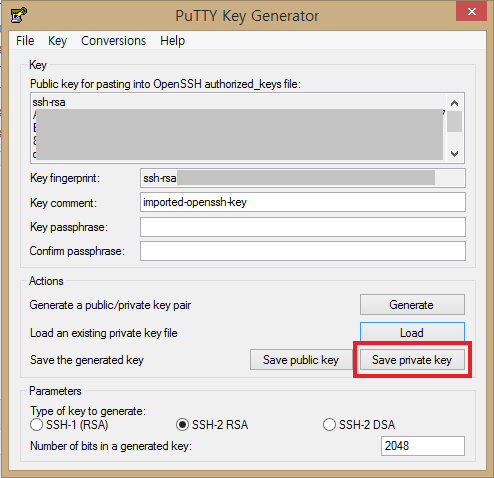494x478 pixels.
Task: Click the 'Key comment:' label
Action: [x=63, y=203]
